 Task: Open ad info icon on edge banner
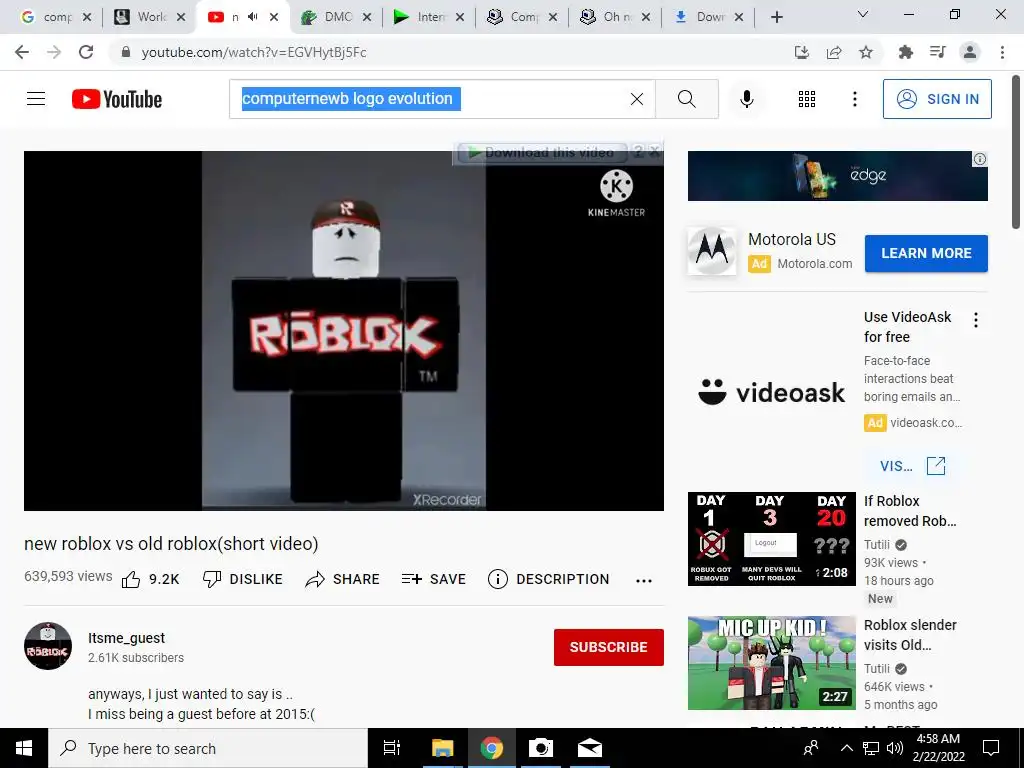[980, 159]
